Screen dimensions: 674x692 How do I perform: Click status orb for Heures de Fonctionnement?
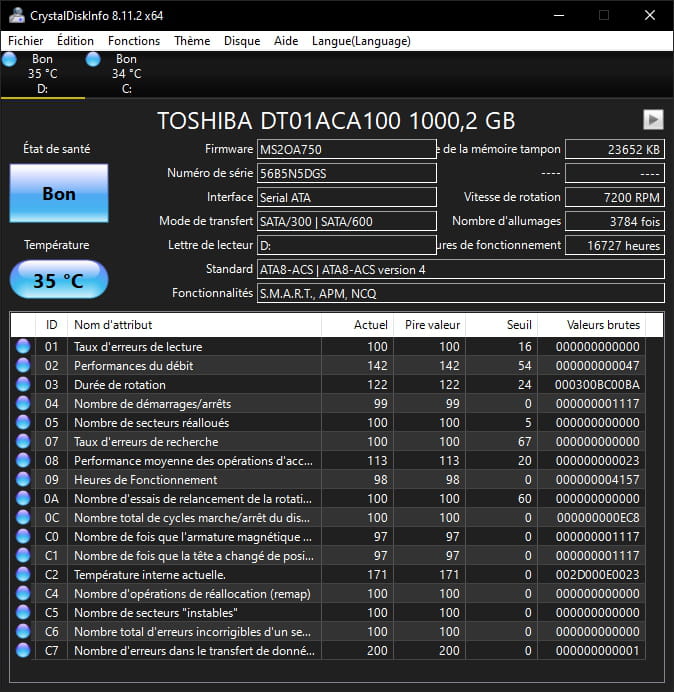(x=23, y=479)
